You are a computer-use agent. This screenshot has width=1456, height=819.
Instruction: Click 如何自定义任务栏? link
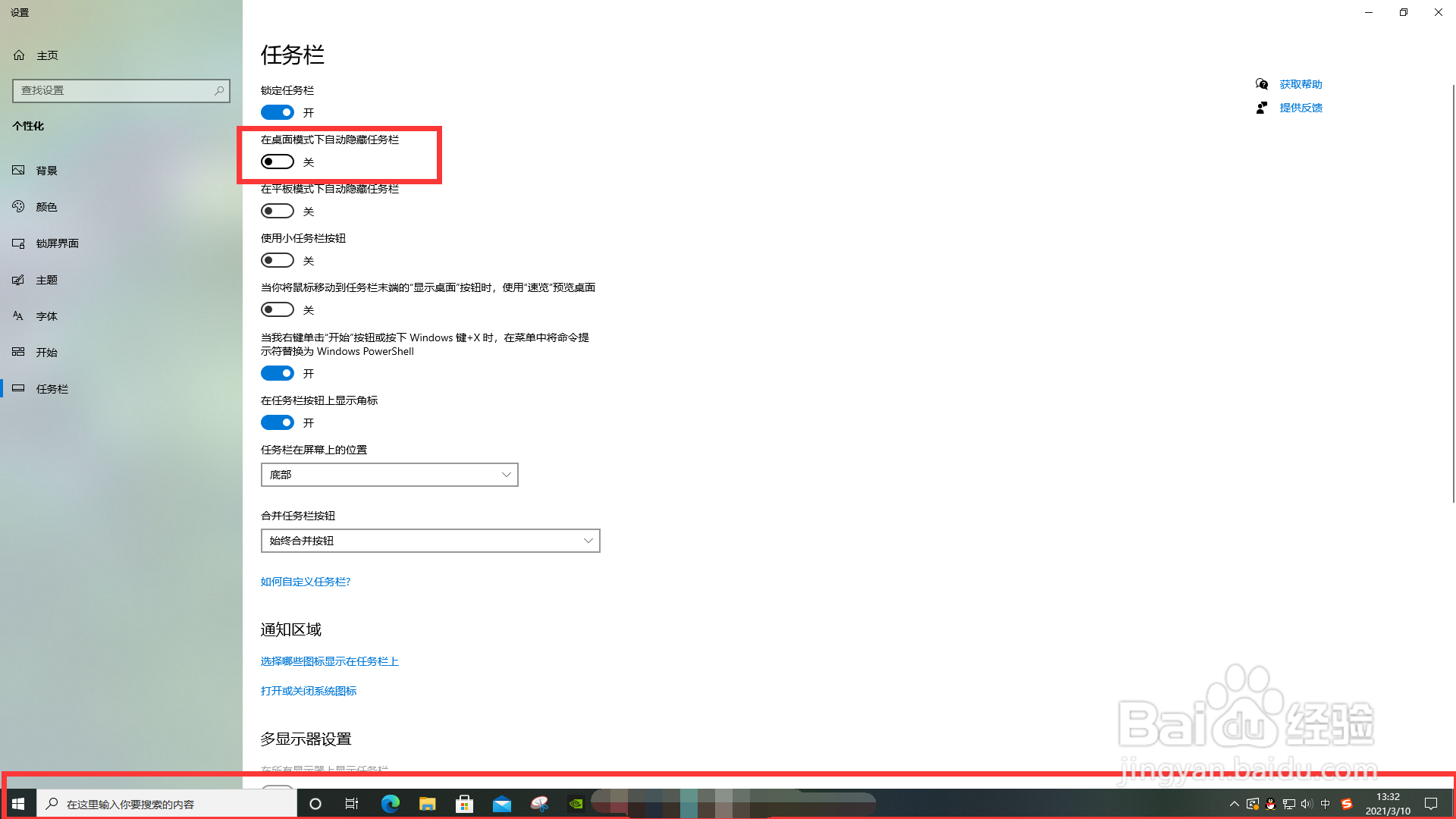[x=306, y=582]
